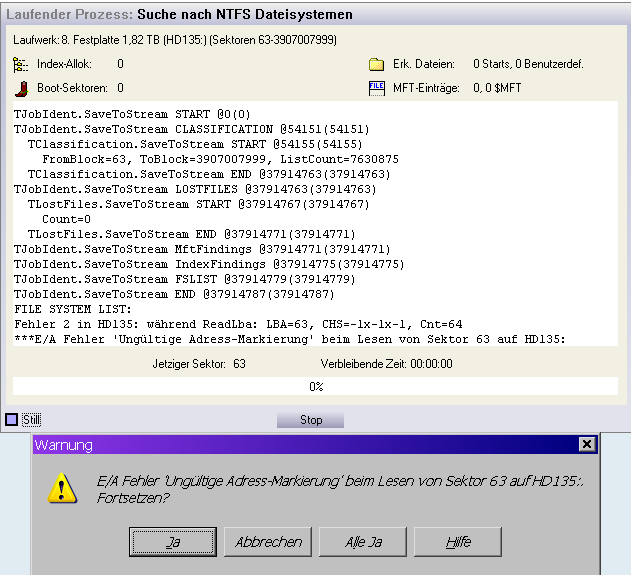This screenshot has width=631, height=575.
Task: Click TJobIdent LOSTFILES log line
Action: tap(195, 189)
